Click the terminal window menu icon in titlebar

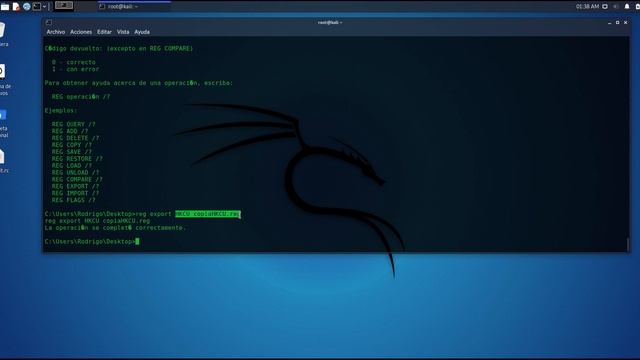[x=49, y=22]
